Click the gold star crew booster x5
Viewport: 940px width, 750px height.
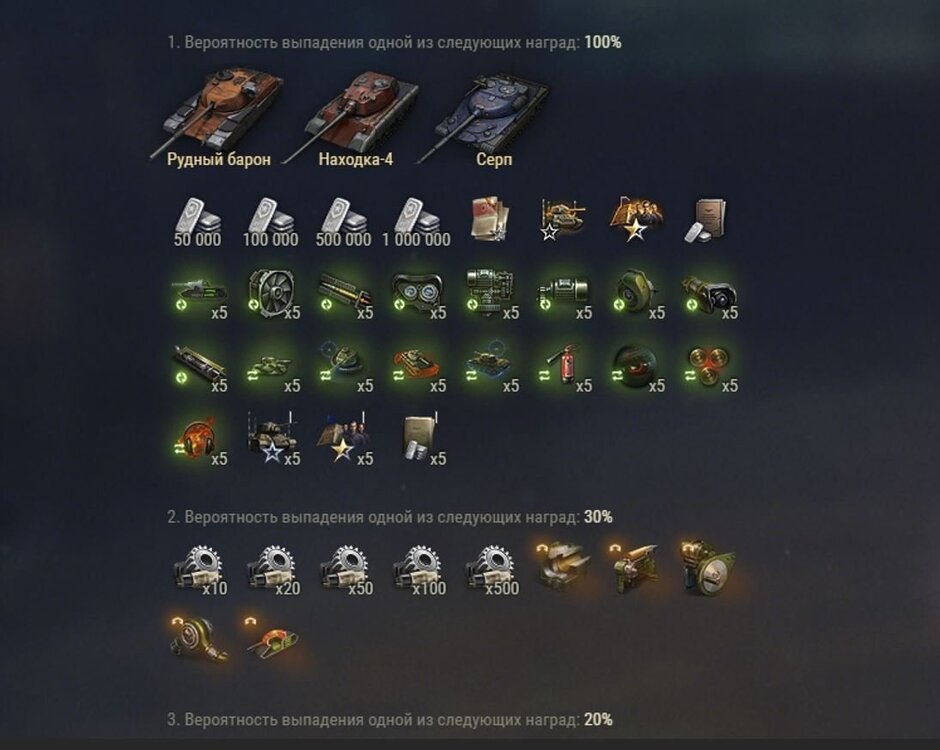345,440
